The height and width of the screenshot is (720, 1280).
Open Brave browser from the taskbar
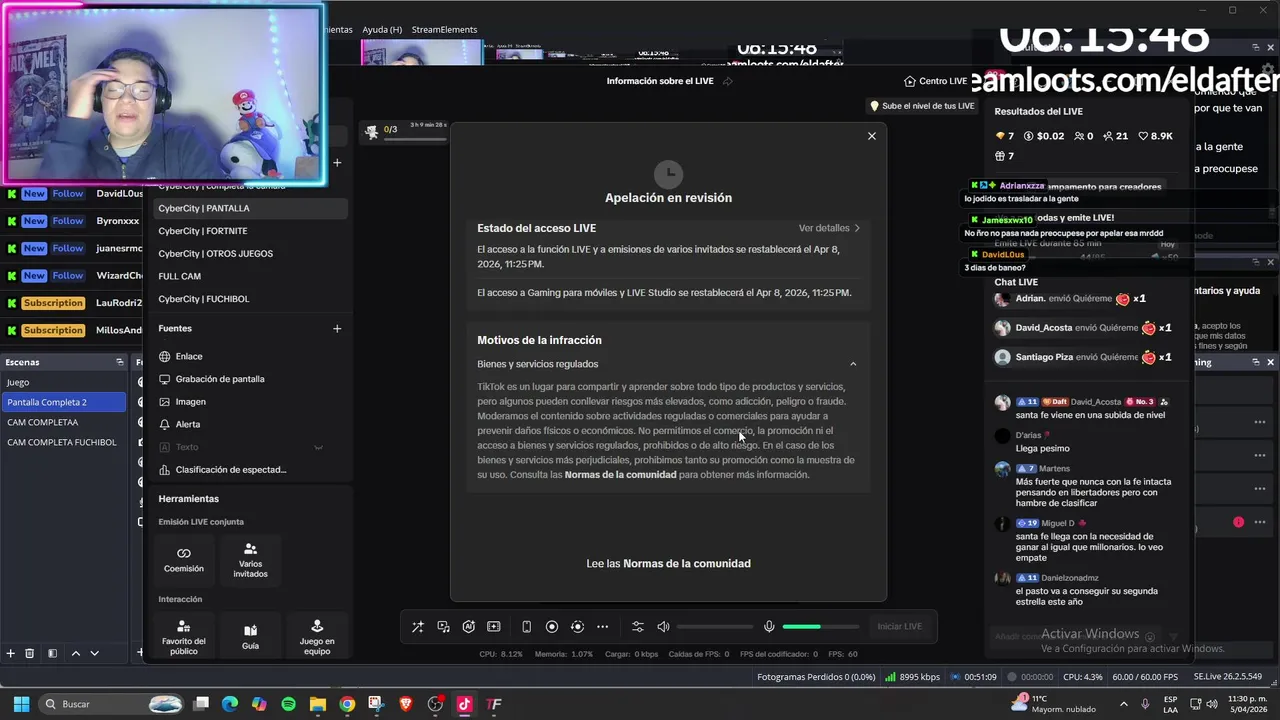pyautogui.click(x=405, y=704)
